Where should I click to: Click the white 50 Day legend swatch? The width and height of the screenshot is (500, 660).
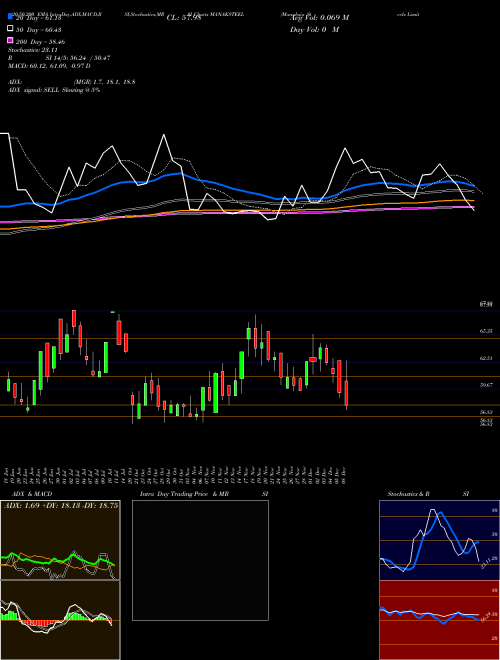(11, 29)
